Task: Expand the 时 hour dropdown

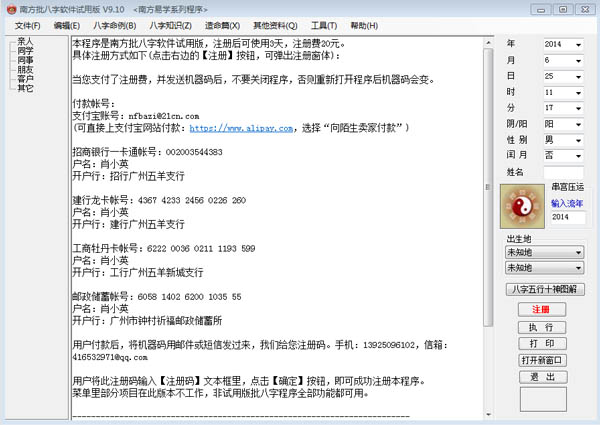Action: tap(578, 93)
